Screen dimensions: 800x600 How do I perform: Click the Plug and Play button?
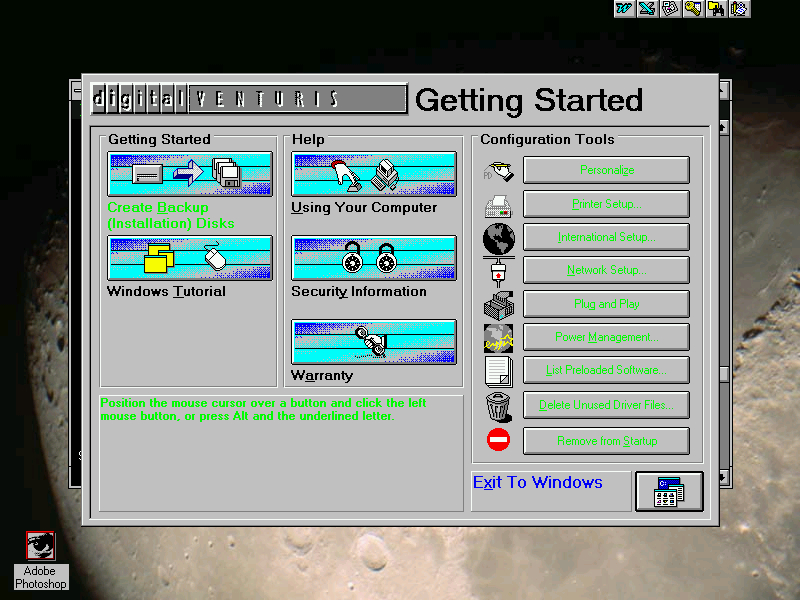[x=606, y=304]
